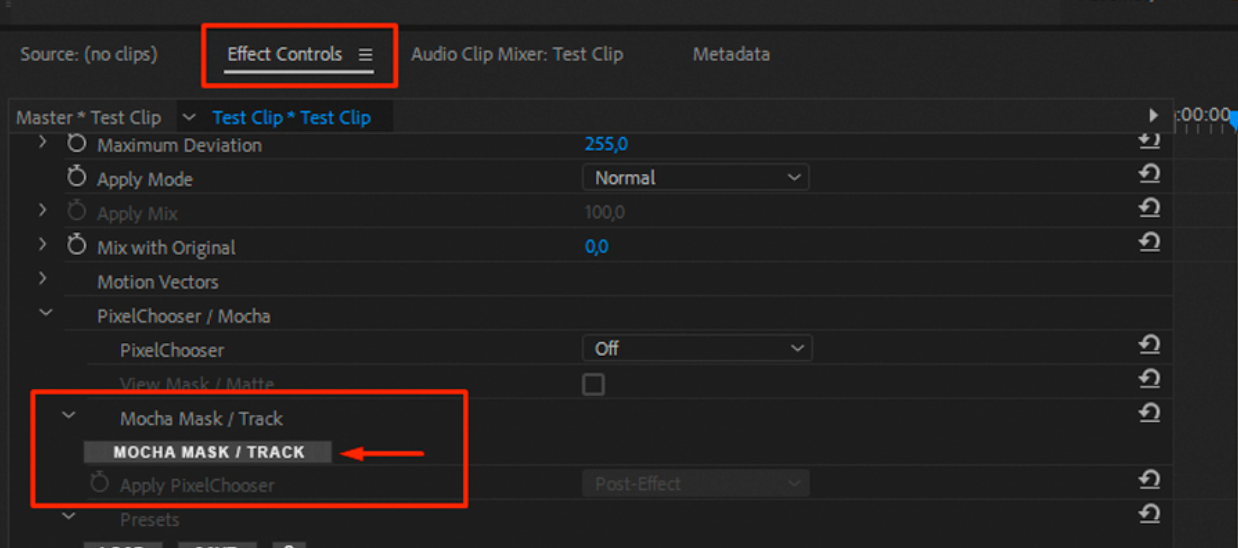Click the MOCHA MASK / TRACK button
1238x548 pixels.
click(208, 452)
